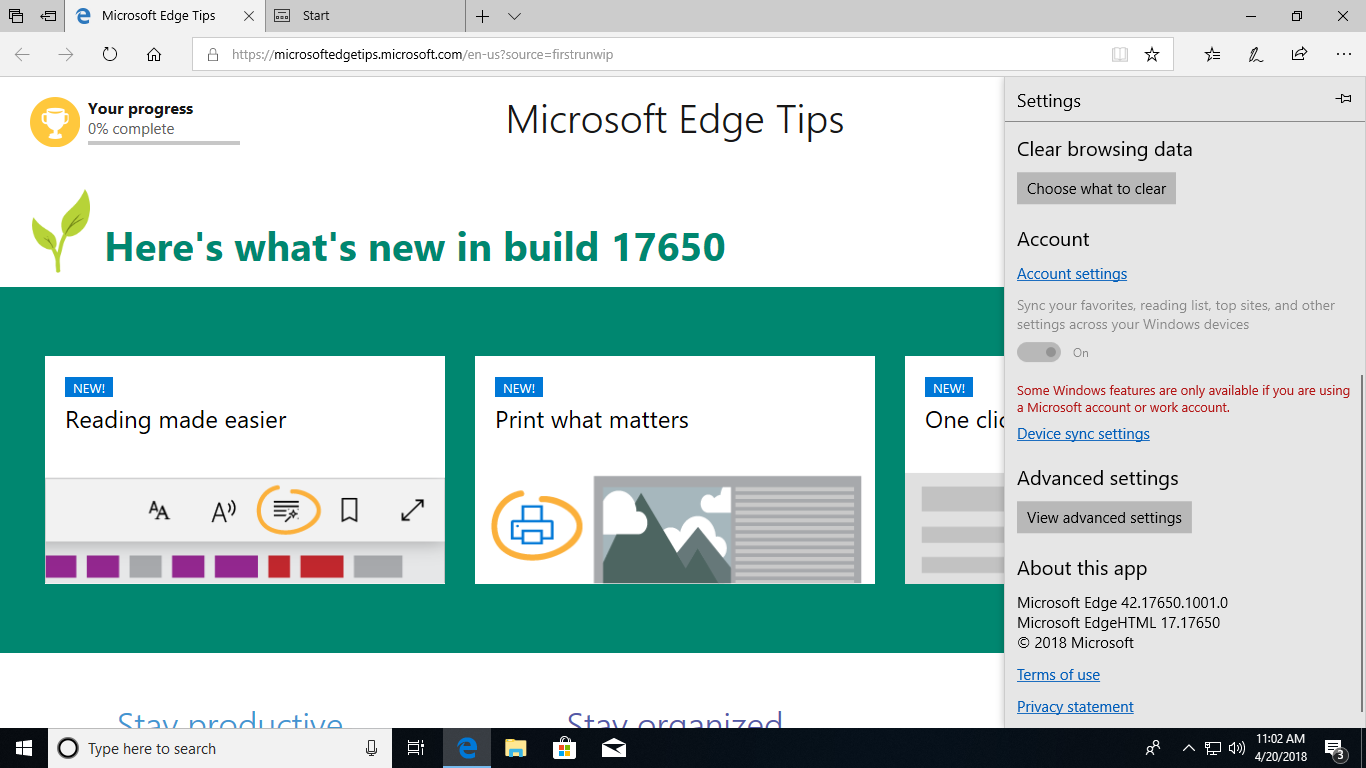Open Microsoft Store from taskbar
The height and width of the screenshot is (768, 1366).
tap(564, 748)
